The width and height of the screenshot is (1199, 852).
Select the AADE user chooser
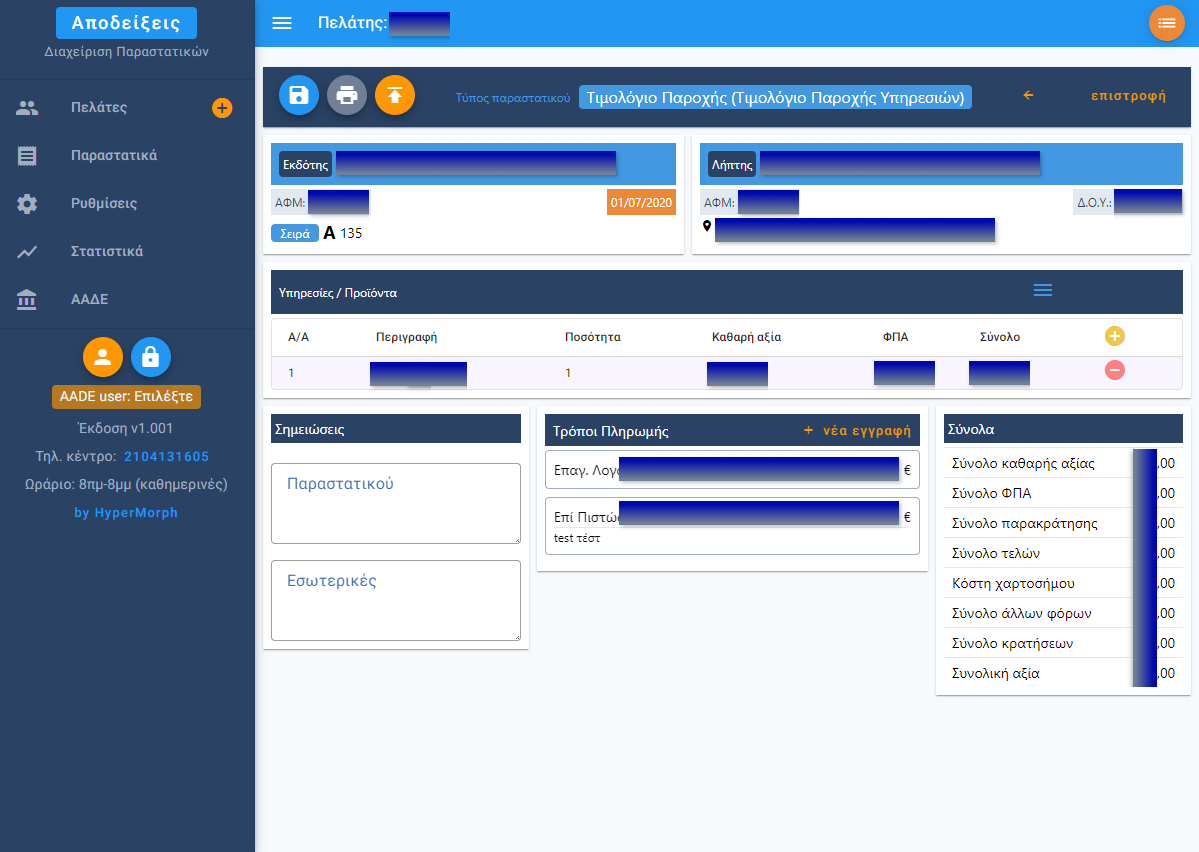point(126,396)
